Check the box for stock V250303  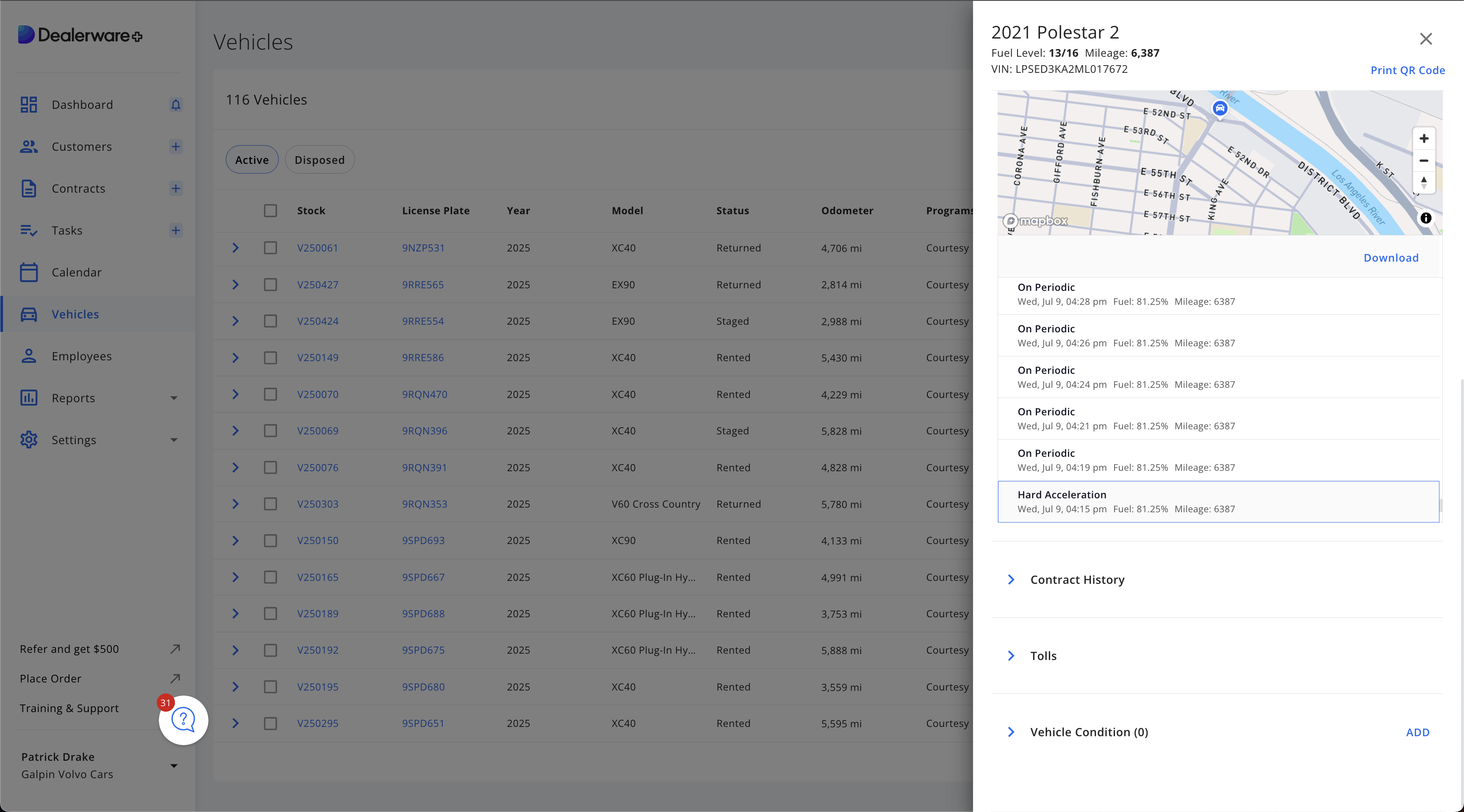tap(271, 504)
